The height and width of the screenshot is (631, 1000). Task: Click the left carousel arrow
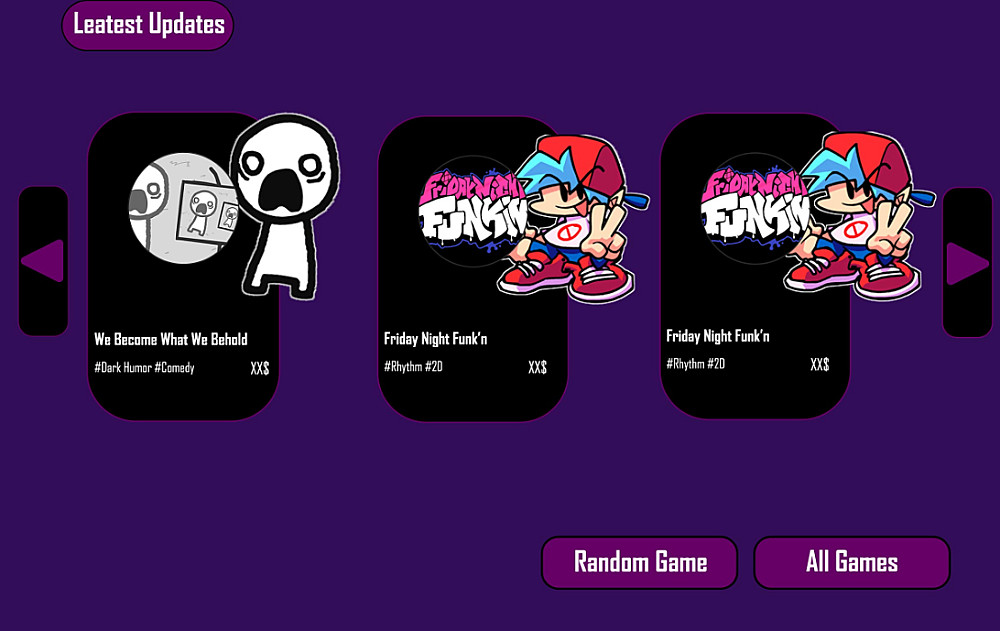[x=43, y=261]
